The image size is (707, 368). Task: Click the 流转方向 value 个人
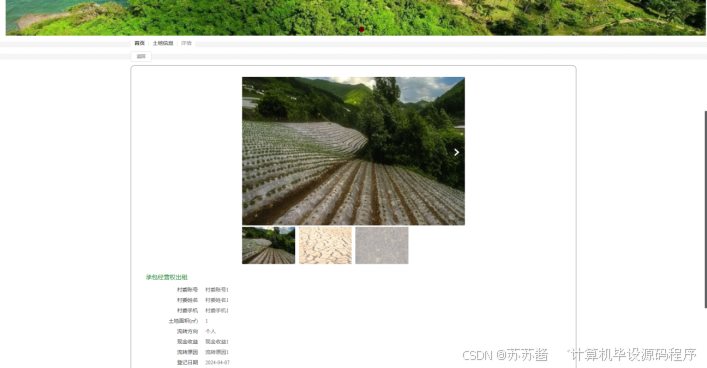211,331
